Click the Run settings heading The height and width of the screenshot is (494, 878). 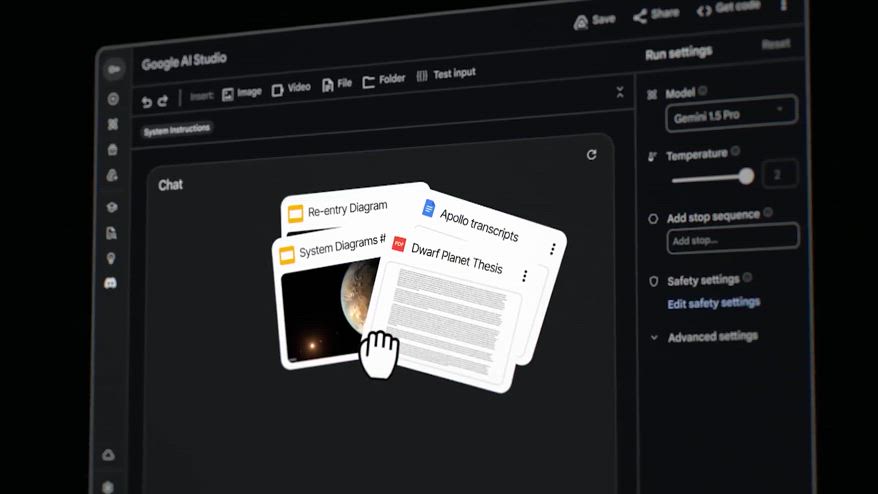click(x=679, y=54)
